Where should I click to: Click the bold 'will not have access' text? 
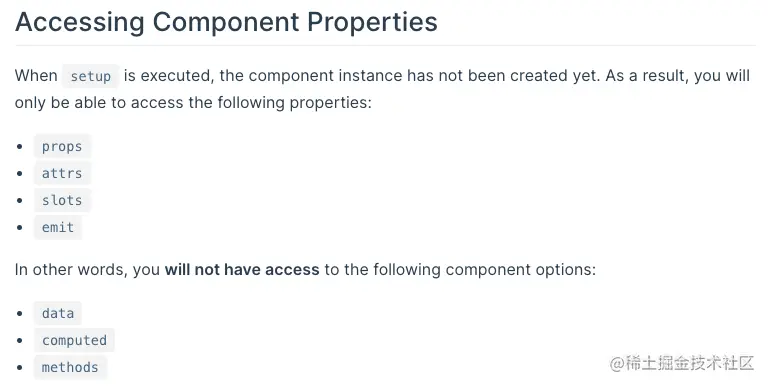tap(242, 270)
